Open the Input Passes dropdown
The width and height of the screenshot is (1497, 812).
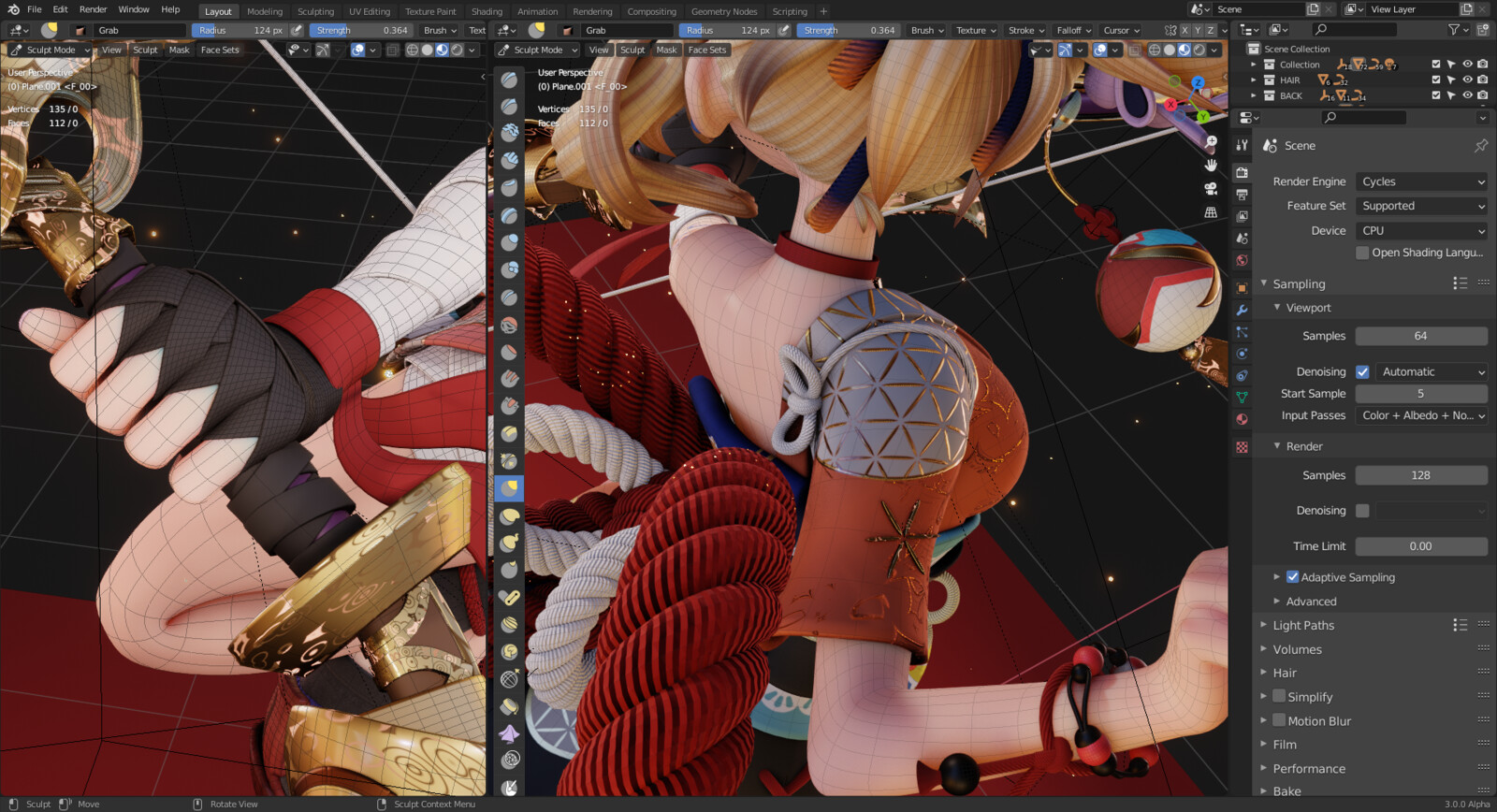point(1421,415)
